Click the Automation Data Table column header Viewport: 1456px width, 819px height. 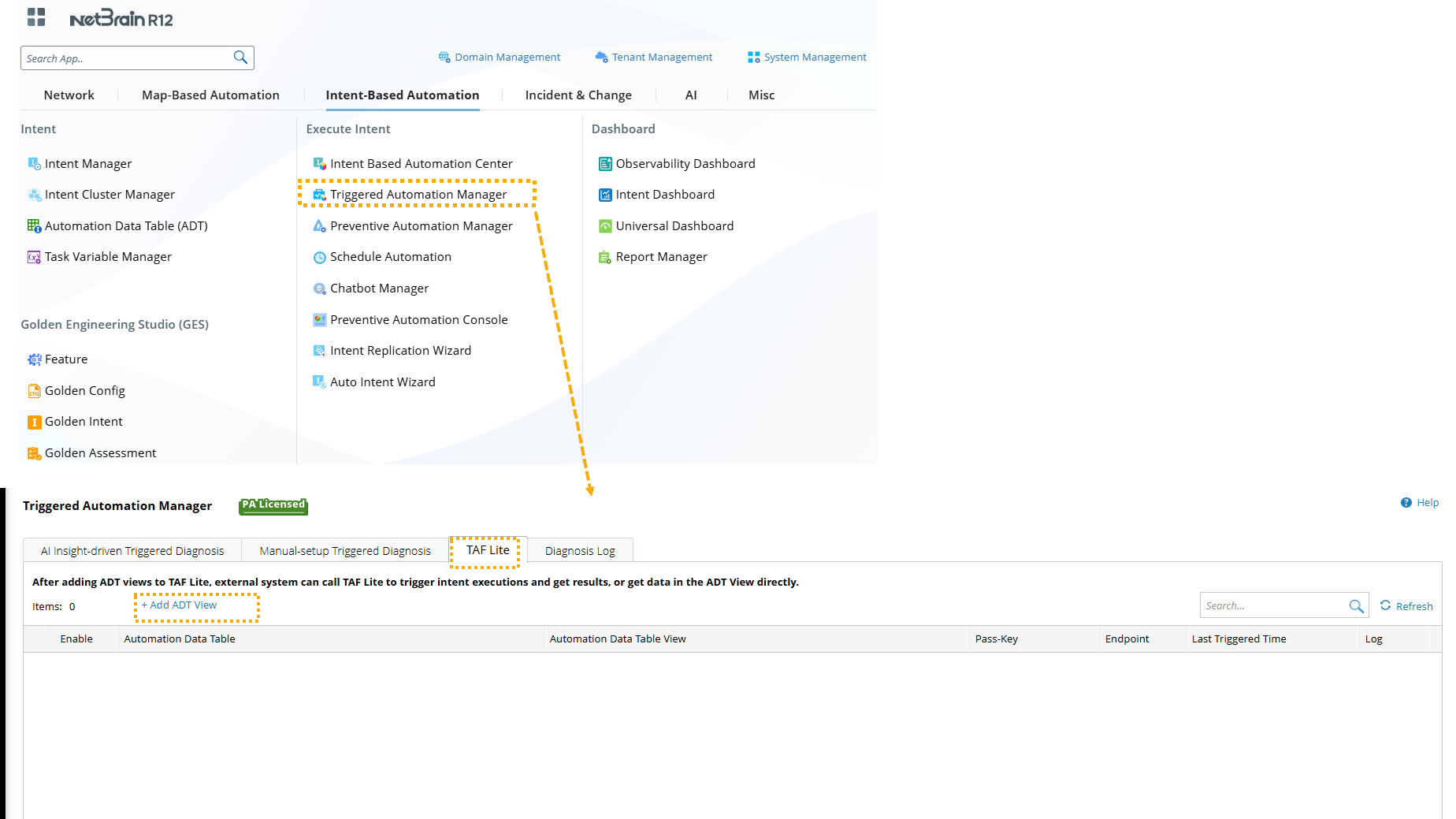click(331, 639)
